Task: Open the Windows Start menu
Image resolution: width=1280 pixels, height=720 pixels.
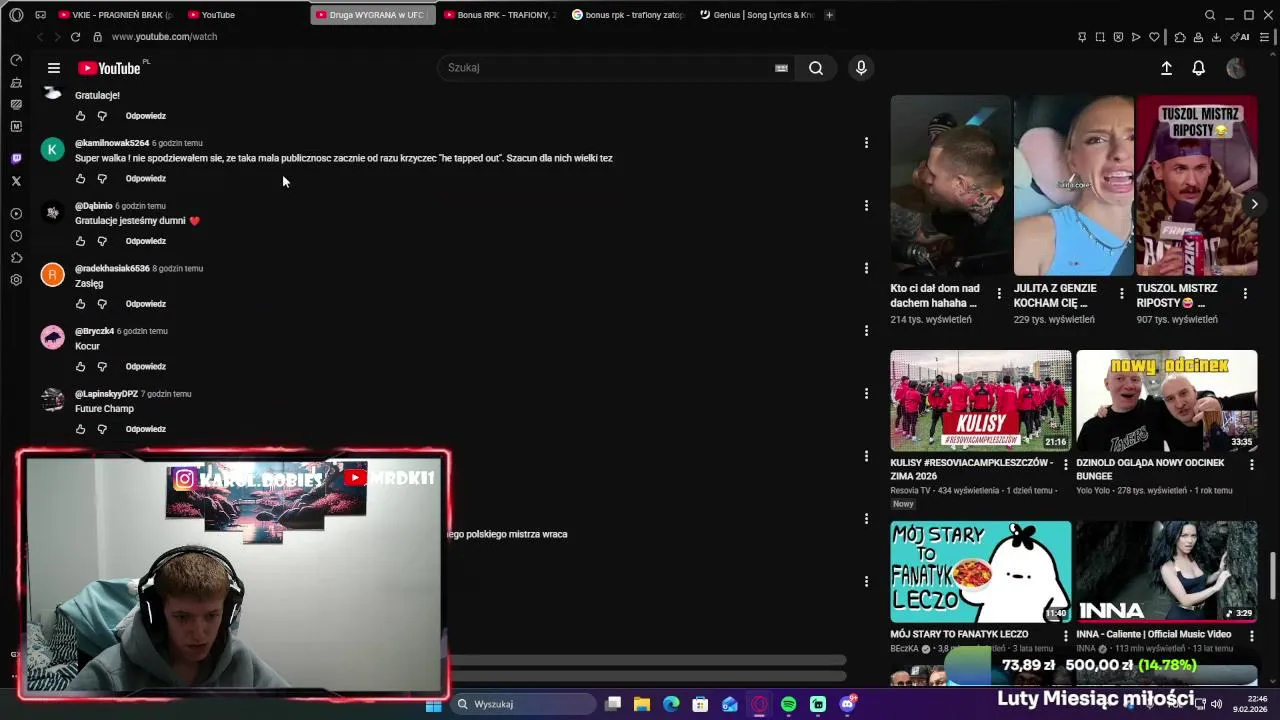Action: [433, 705]
